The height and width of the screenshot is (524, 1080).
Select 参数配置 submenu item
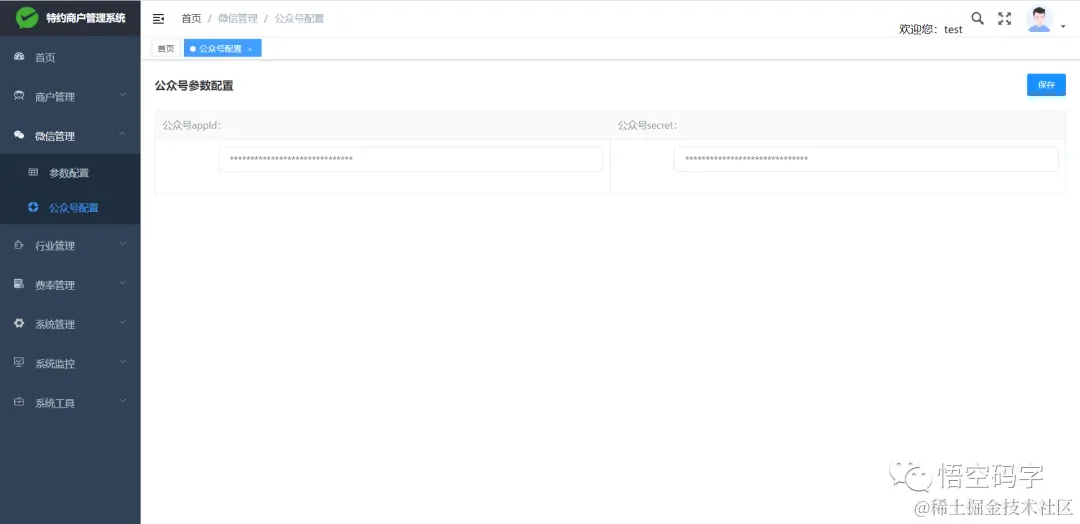(70, 173)
